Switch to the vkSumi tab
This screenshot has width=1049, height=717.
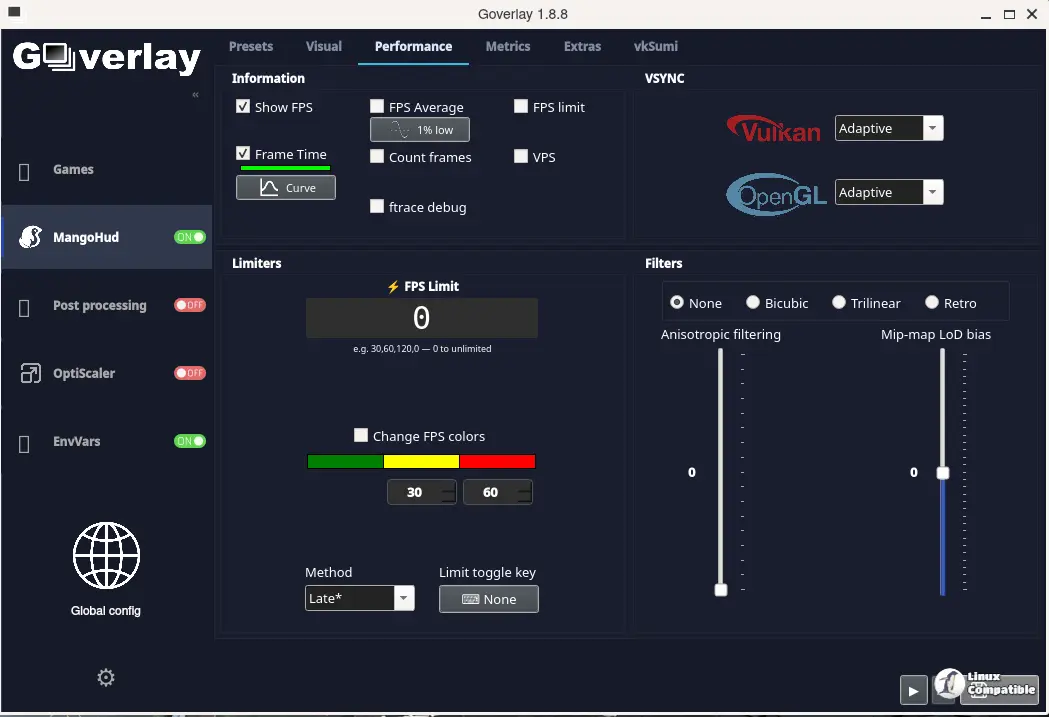pyautogui.click(x=656, y=46)
